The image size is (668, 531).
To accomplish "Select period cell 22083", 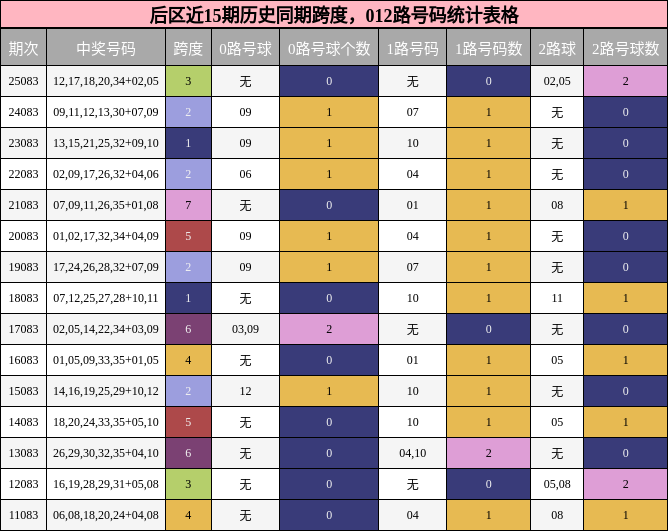I will click(x=23, y=174).
